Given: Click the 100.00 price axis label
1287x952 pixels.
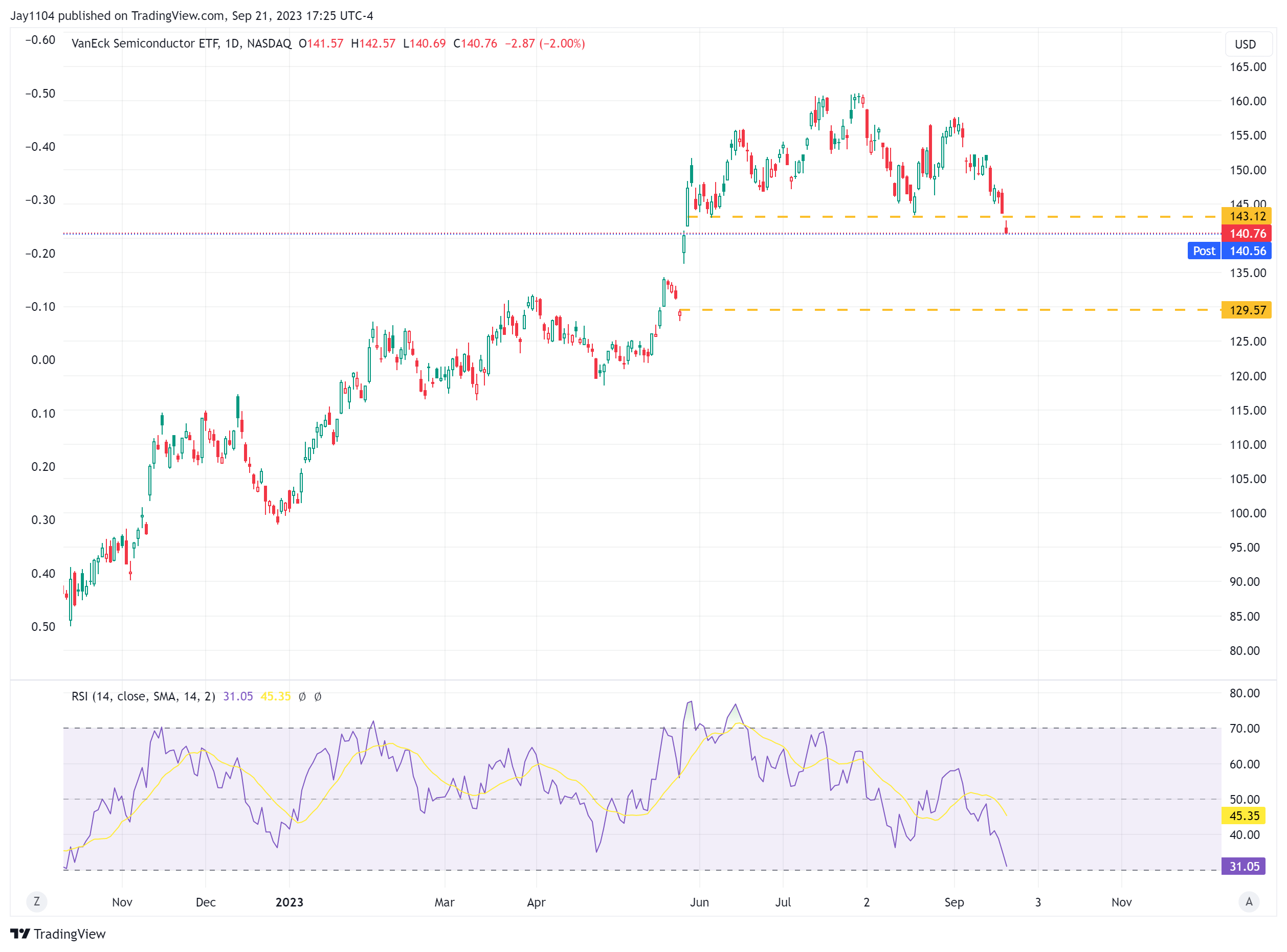Looking at the screenshot, I should click(x=1248, y=513).
